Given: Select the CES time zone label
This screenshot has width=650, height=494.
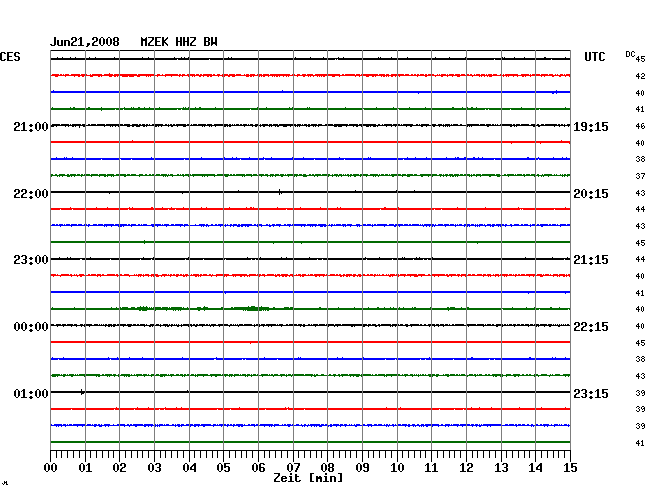Looking at the screenshot, I should point(10,58).
